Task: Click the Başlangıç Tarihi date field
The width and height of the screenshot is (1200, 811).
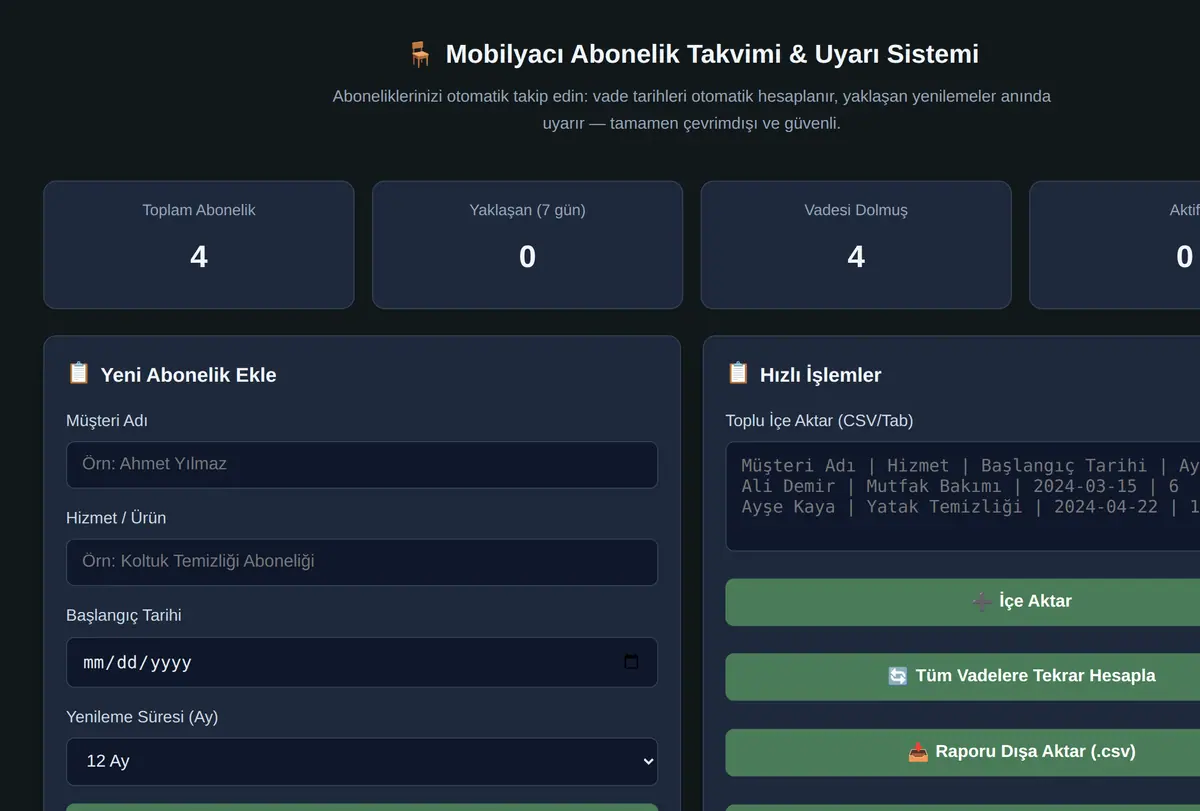Action: (x=362, y=662)
